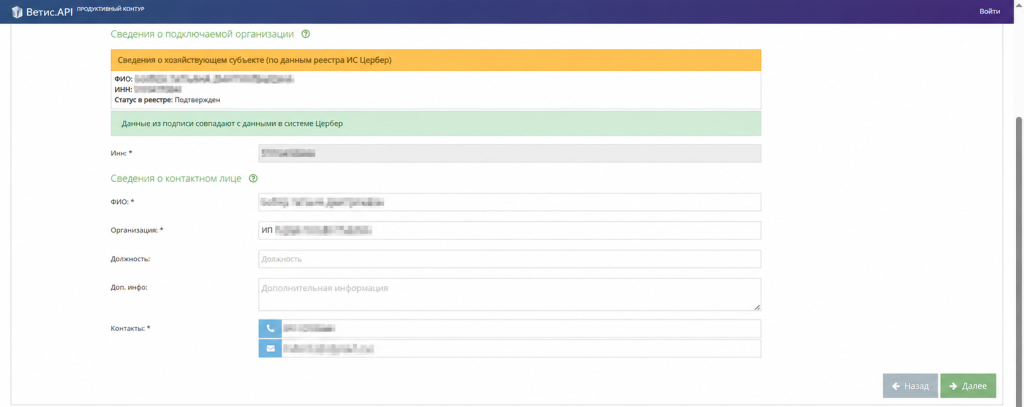Screen dimensions: 1024x407
Task: Click the ФИО contact person field
Action: click(509, 203)
